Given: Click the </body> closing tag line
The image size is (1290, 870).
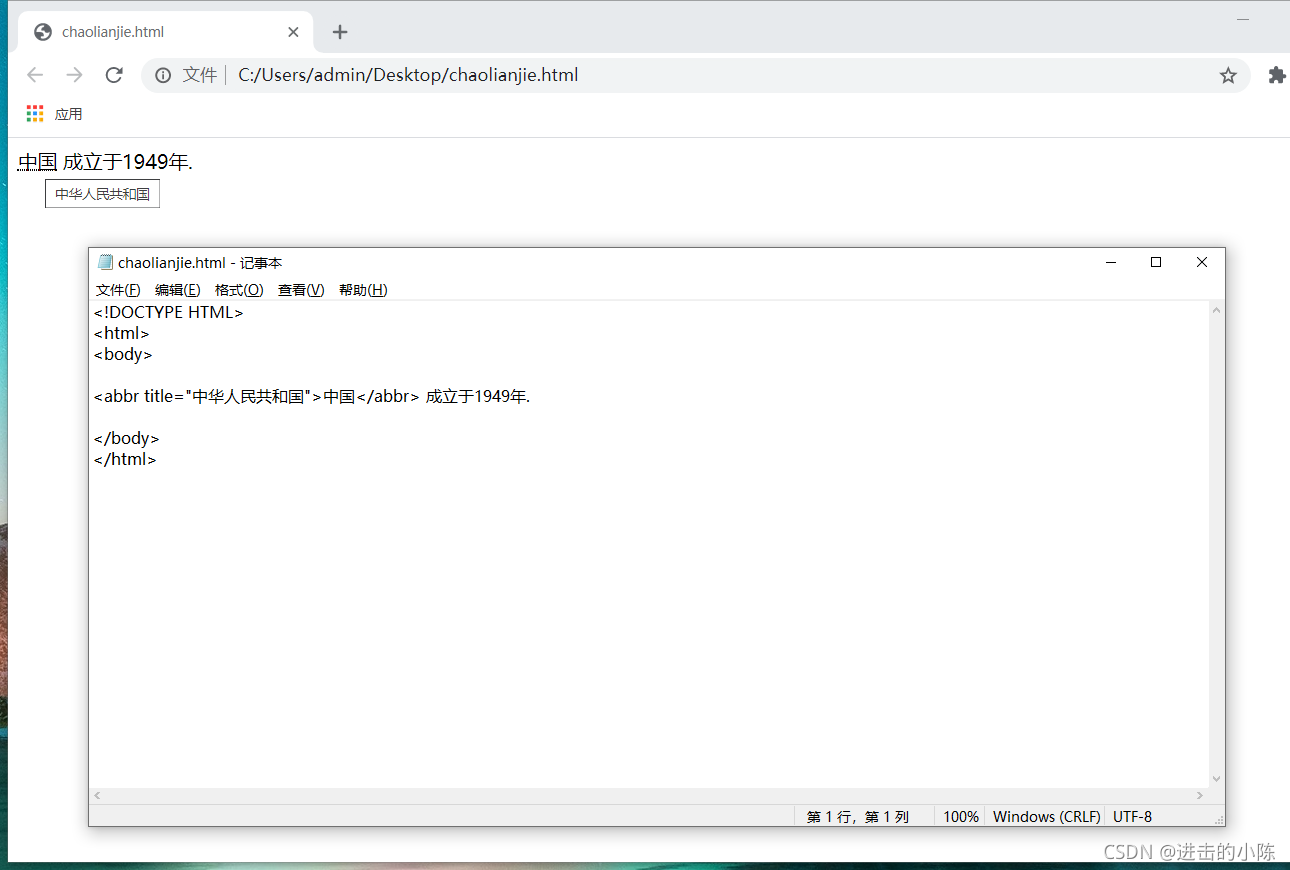Looking at the screenshot, I should point(127,438).
